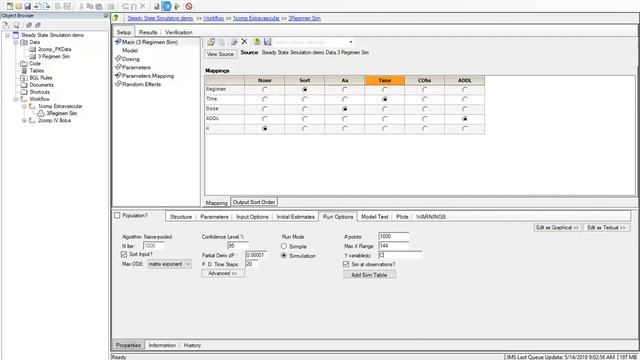The width and height of the screenshot is (640, 360).
Task: Switch to the Verification tab
Action: (x=178, y=32)
